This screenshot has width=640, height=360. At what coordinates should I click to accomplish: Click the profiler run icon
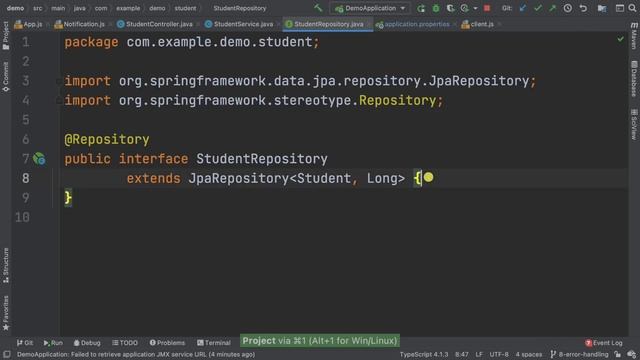click(x=464, y=8)
